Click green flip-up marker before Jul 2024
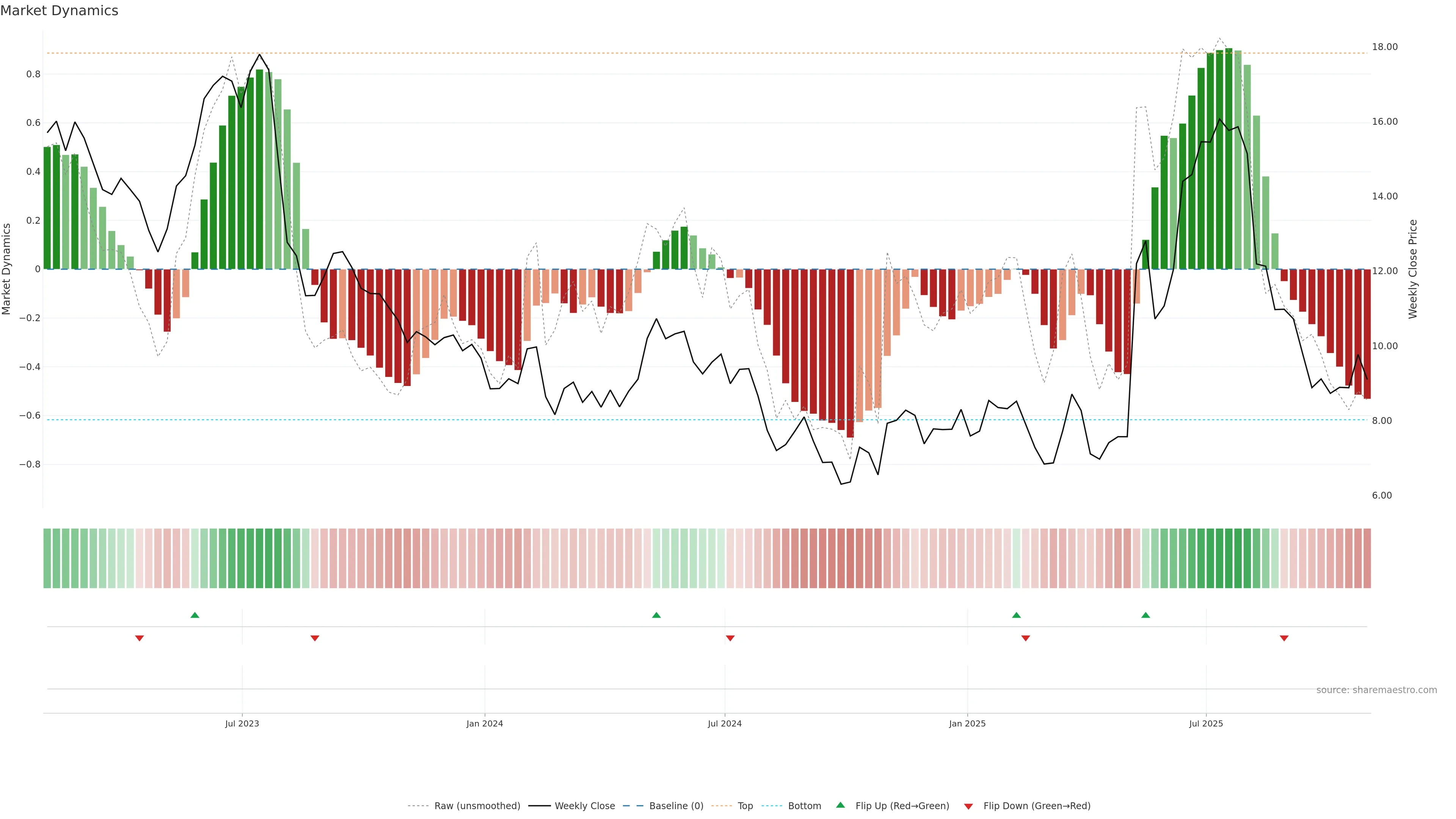 point(656,615)
